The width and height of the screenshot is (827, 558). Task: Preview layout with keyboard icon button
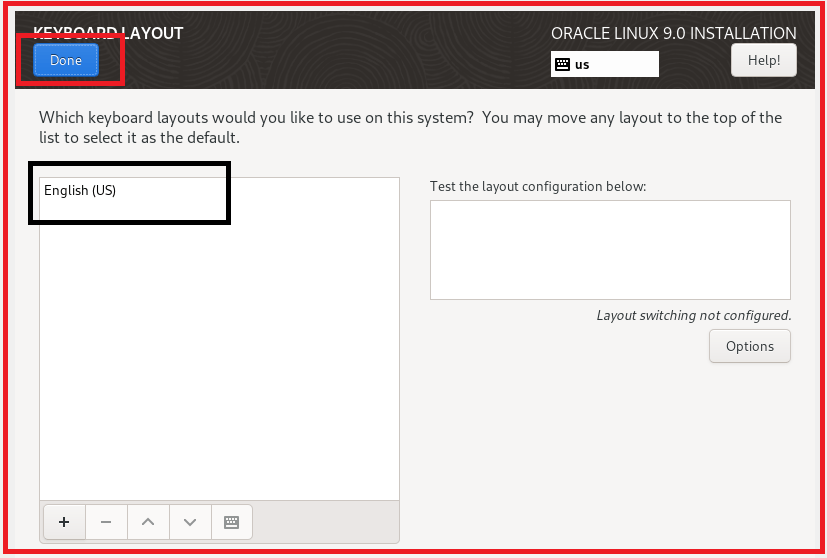(232, 522)
